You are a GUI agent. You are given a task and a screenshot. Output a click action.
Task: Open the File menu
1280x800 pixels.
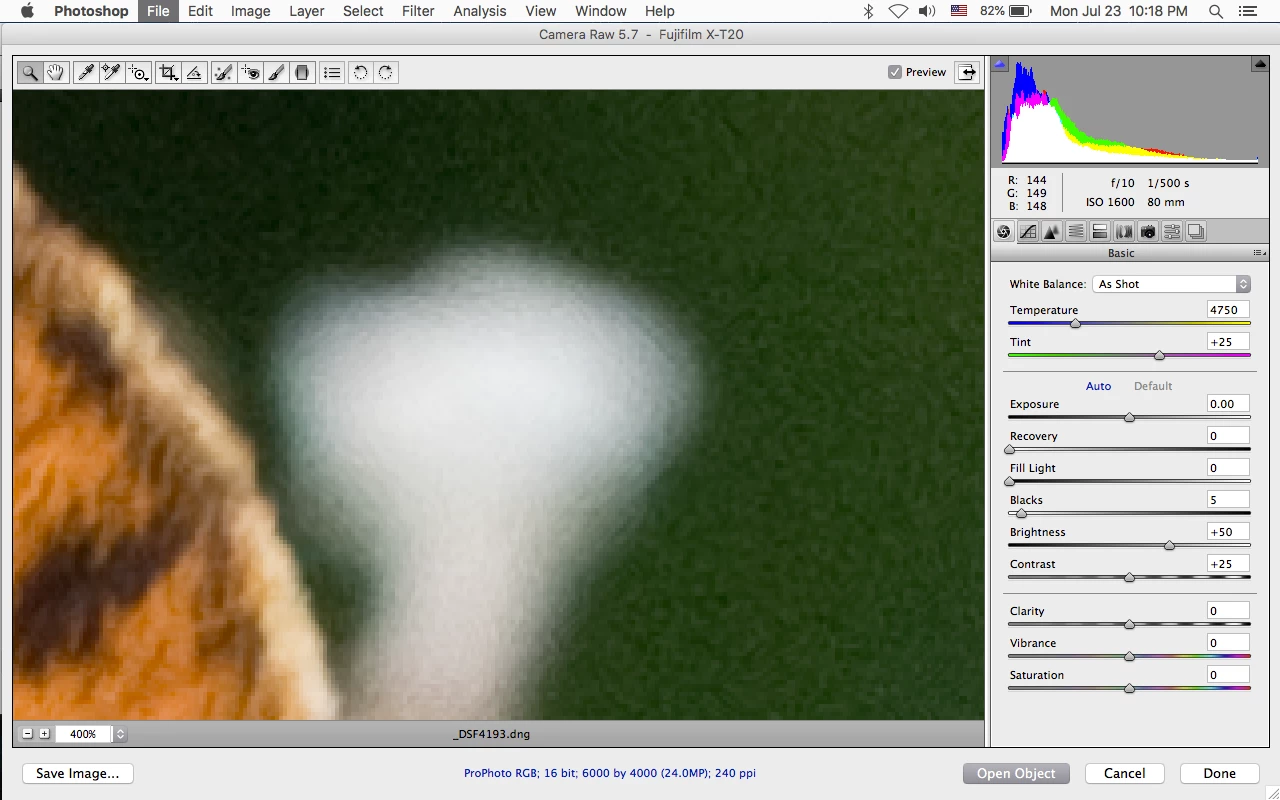[x=158, y=11]
